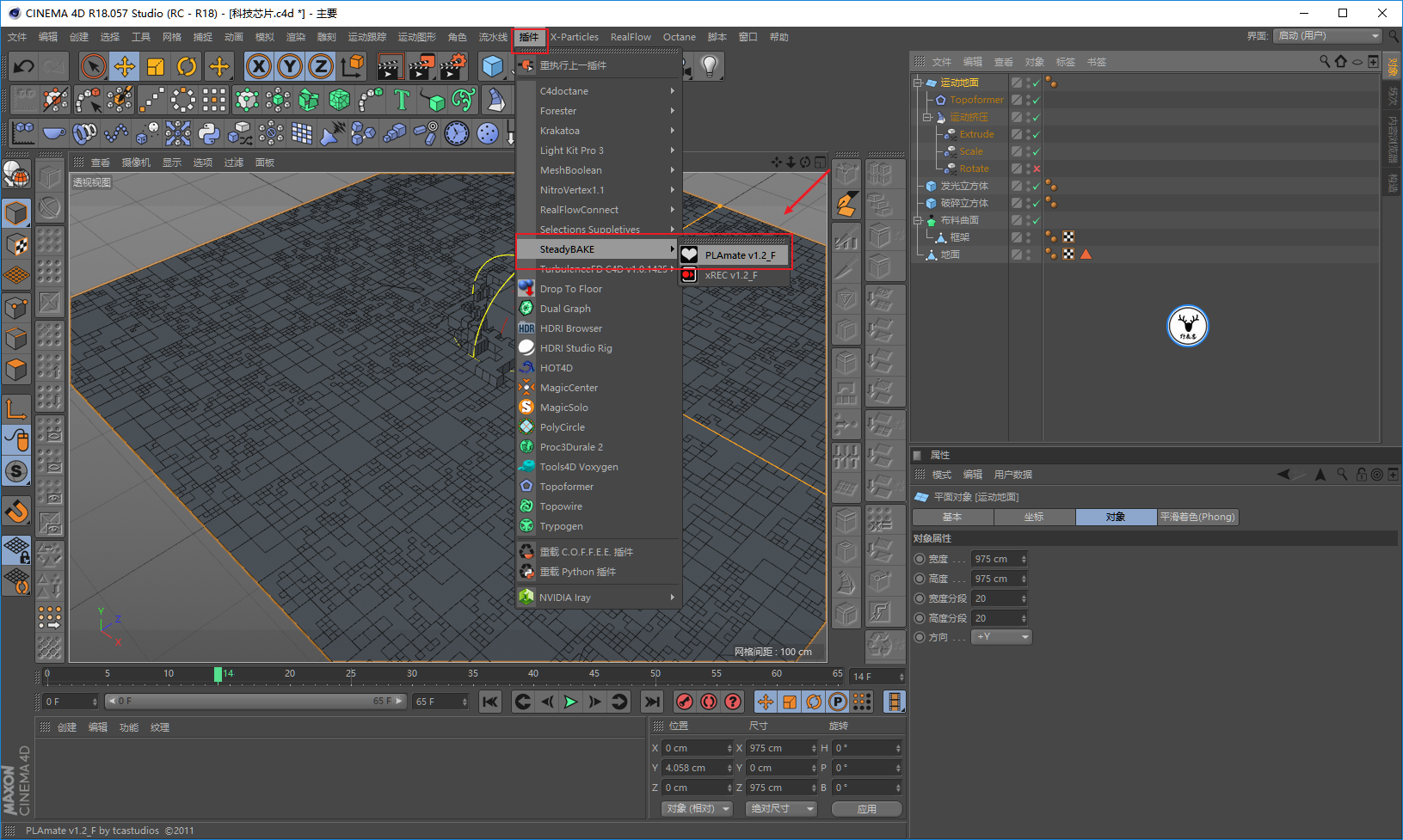
Task: Activate the Rotate tool icon
Action: tap(187, 66)
